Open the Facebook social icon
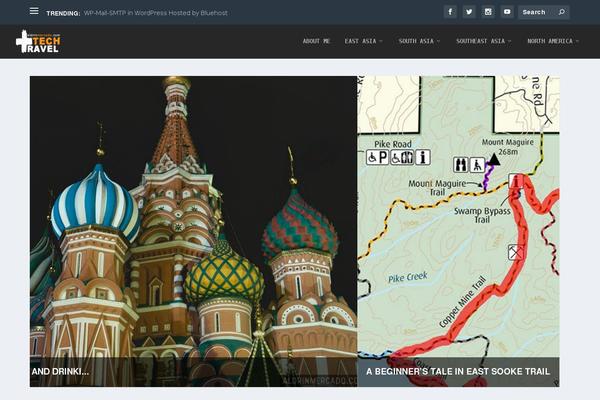The height and width of the screenshot is (400, 600). point(450,12)
